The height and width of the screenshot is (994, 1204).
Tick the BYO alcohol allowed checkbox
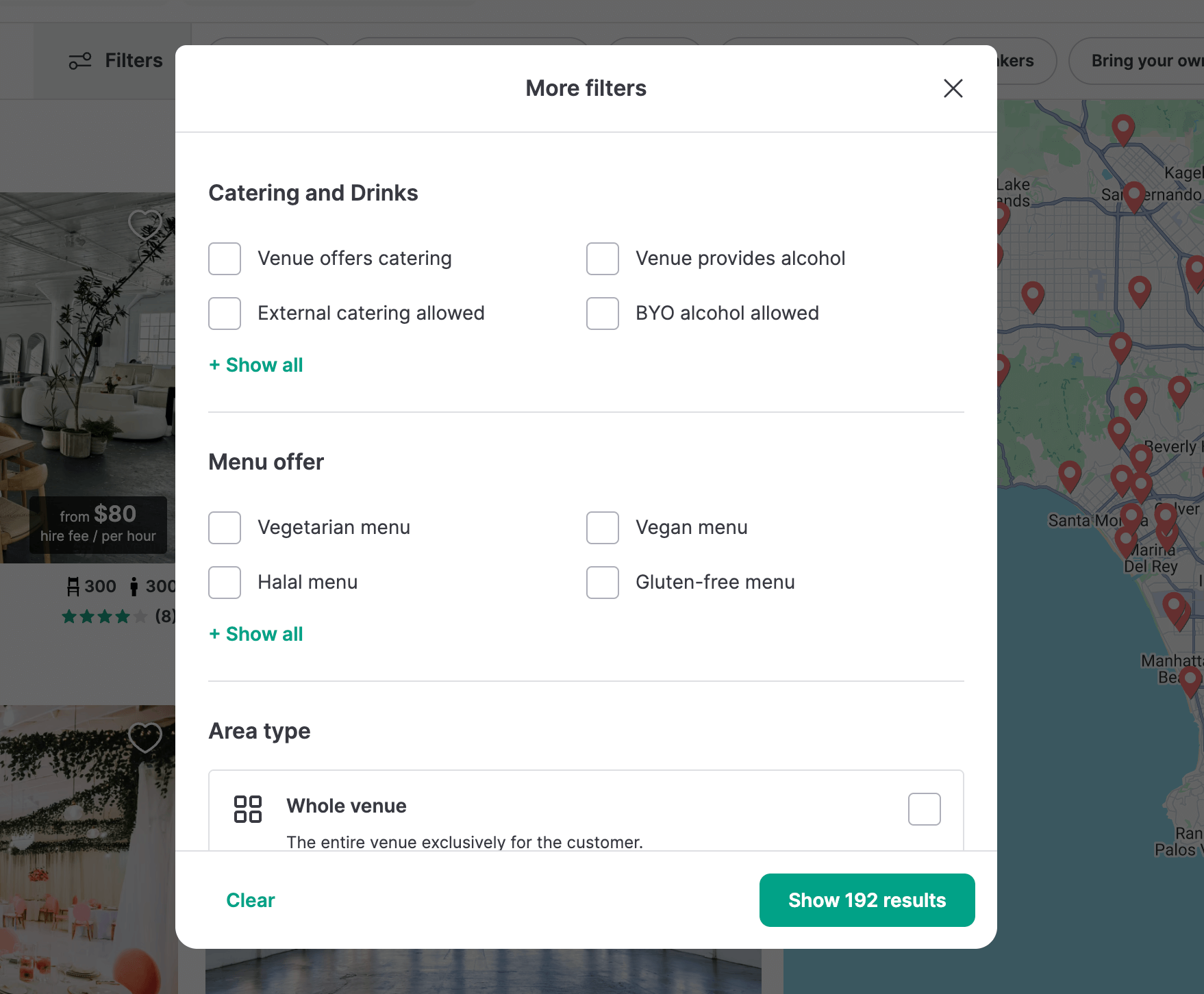(603, 314)
